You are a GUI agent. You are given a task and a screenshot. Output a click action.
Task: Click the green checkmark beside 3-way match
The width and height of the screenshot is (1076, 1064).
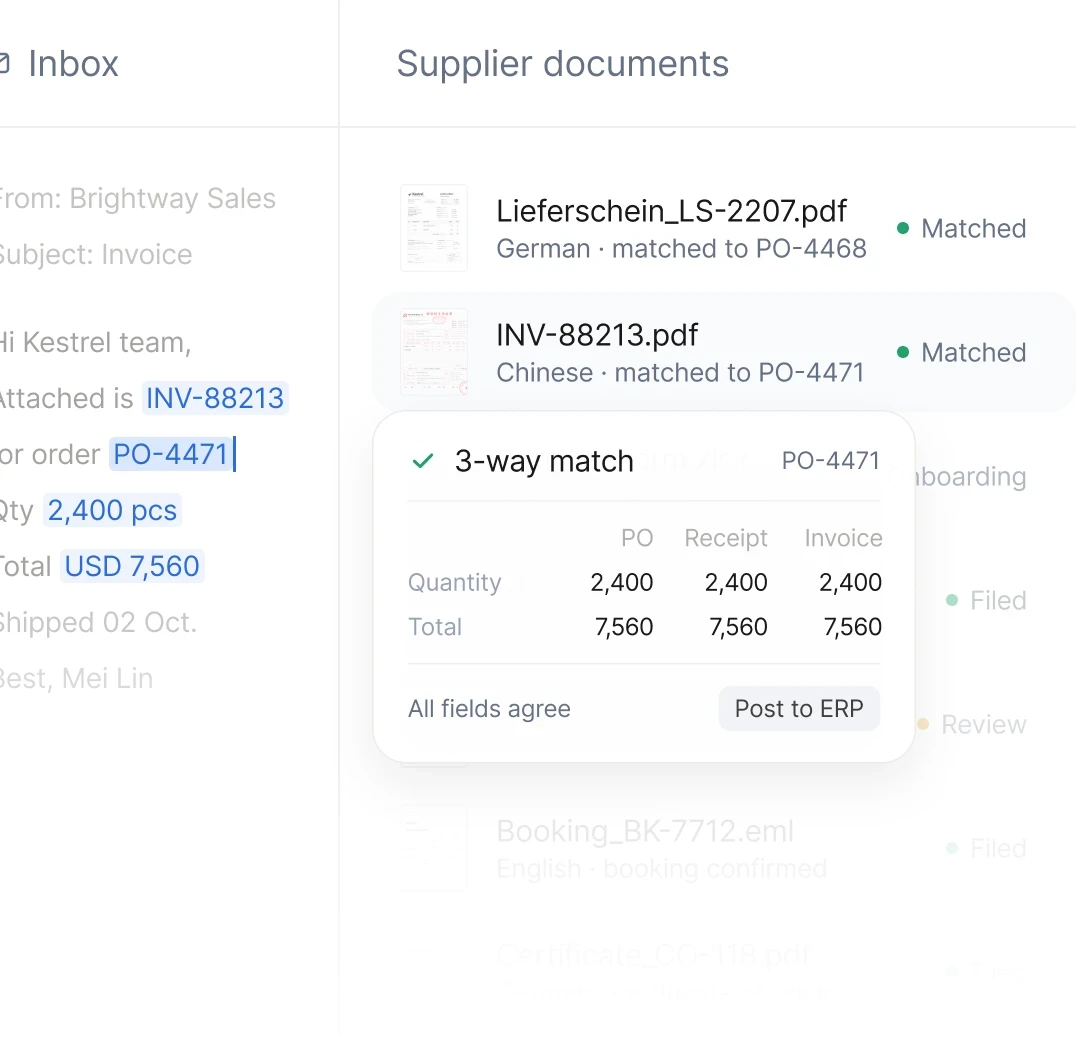(x=423, y=461)
